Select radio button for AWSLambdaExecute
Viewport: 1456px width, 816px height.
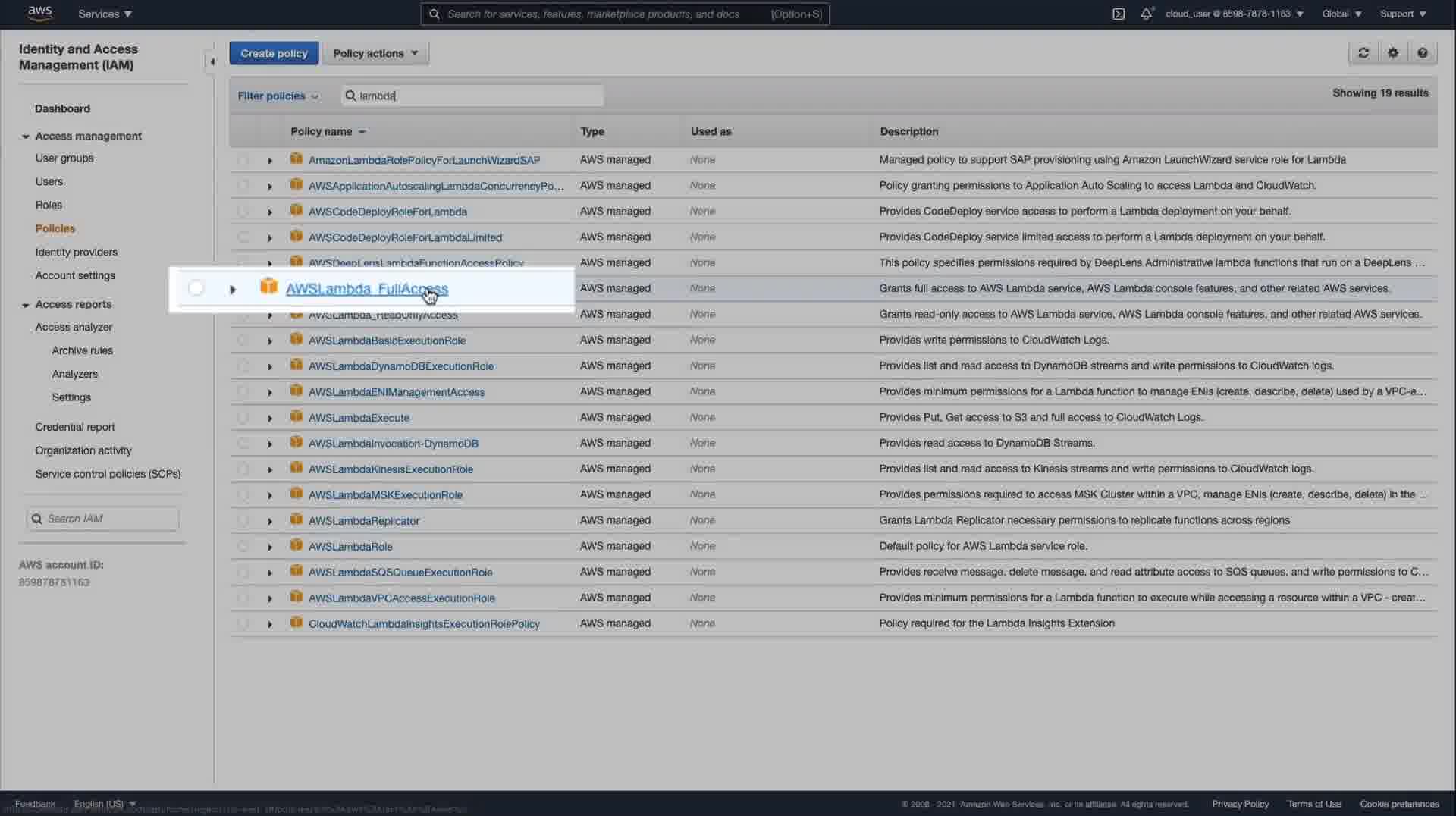pos(243,418)
